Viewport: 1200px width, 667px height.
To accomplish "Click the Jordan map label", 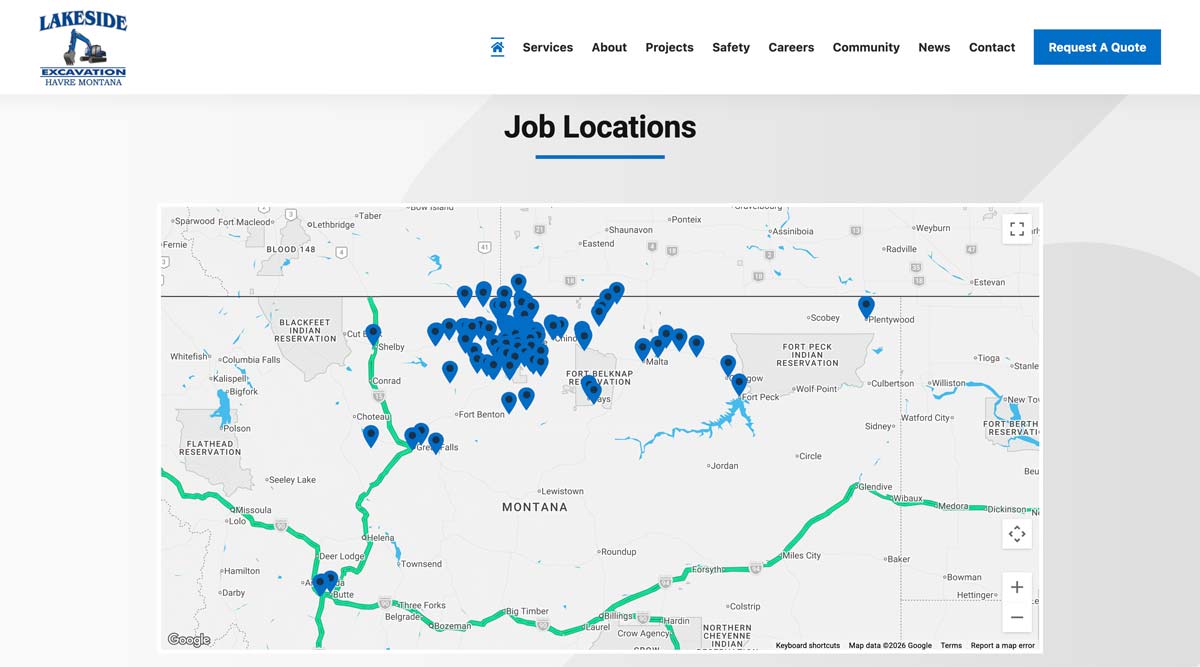I will (724, 466).
